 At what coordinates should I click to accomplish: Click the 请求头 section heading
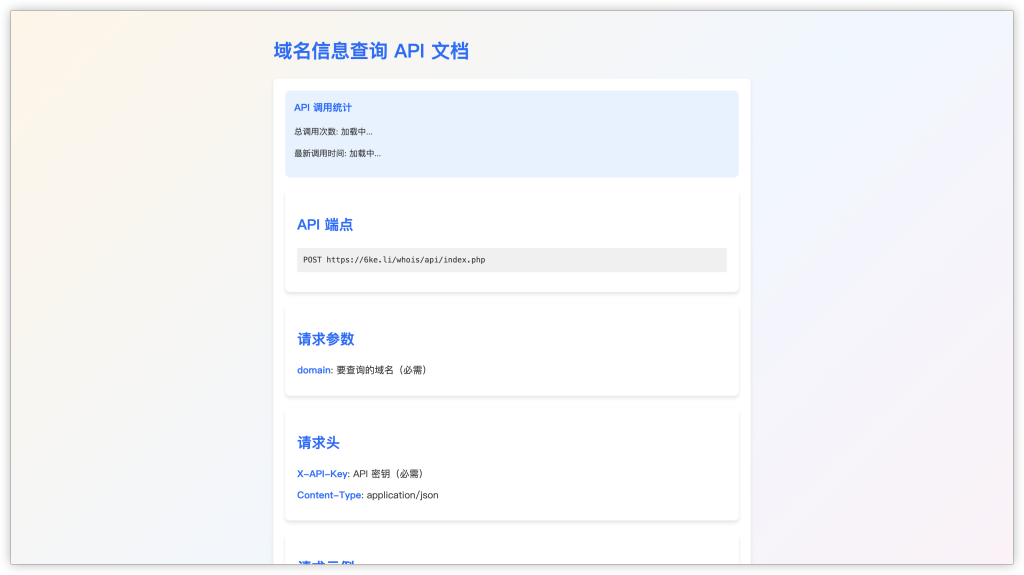(x=319, y=442)
